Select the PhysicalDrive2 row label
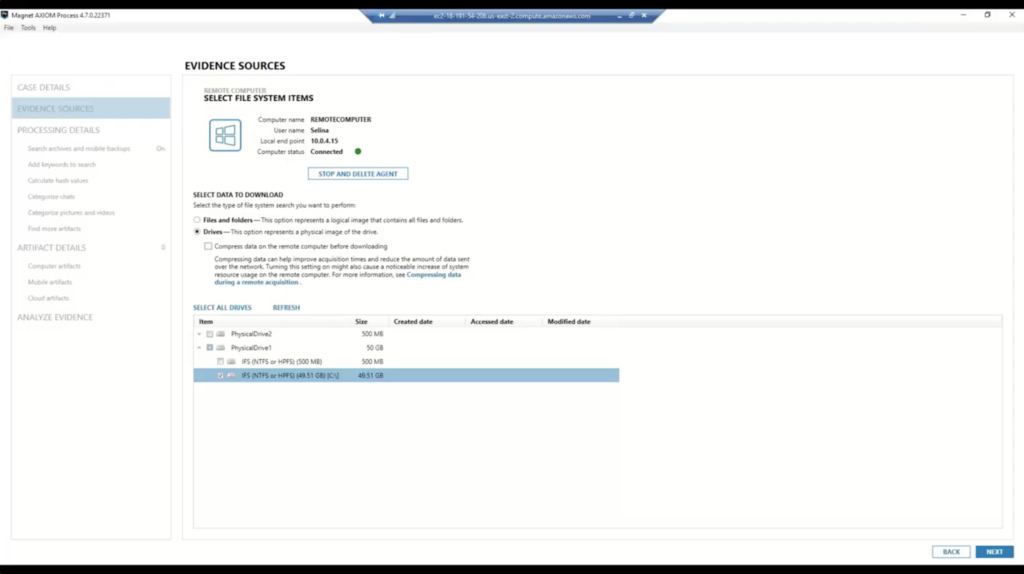The width and height of the screenshot is (1024, 574). (x=251, y=334)
